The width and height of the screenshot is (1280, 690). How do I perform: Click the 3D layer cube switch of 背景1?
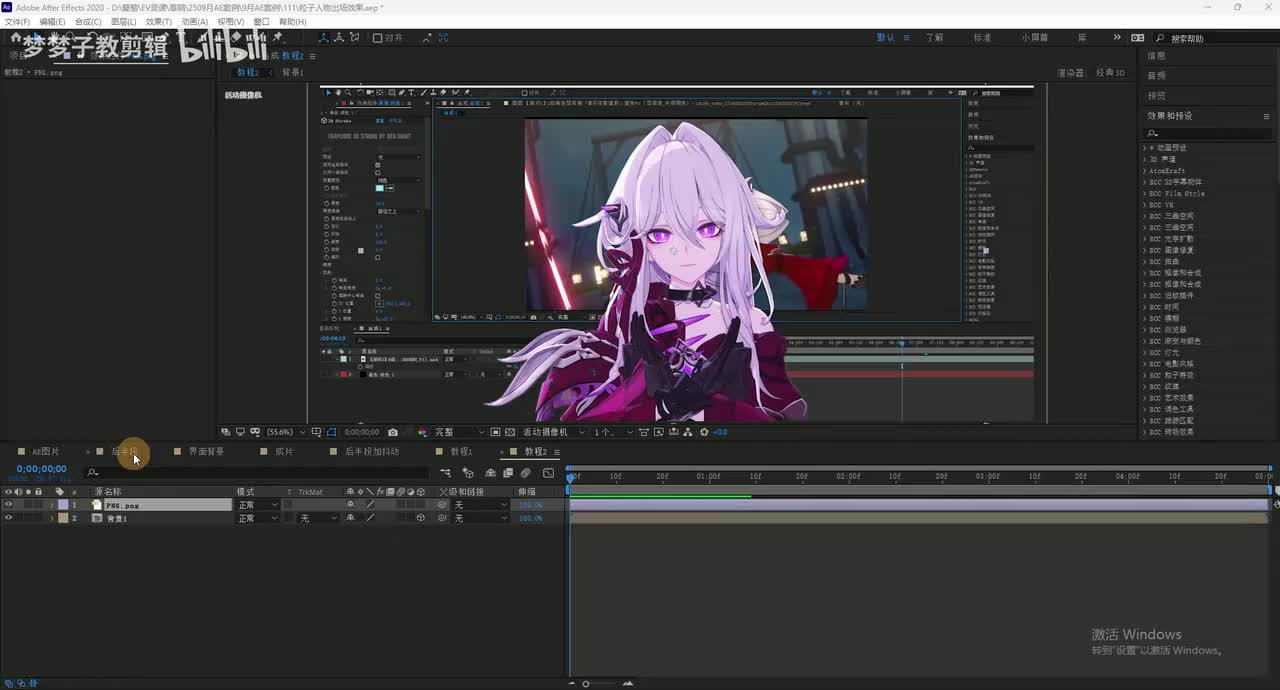click(420, 518)
